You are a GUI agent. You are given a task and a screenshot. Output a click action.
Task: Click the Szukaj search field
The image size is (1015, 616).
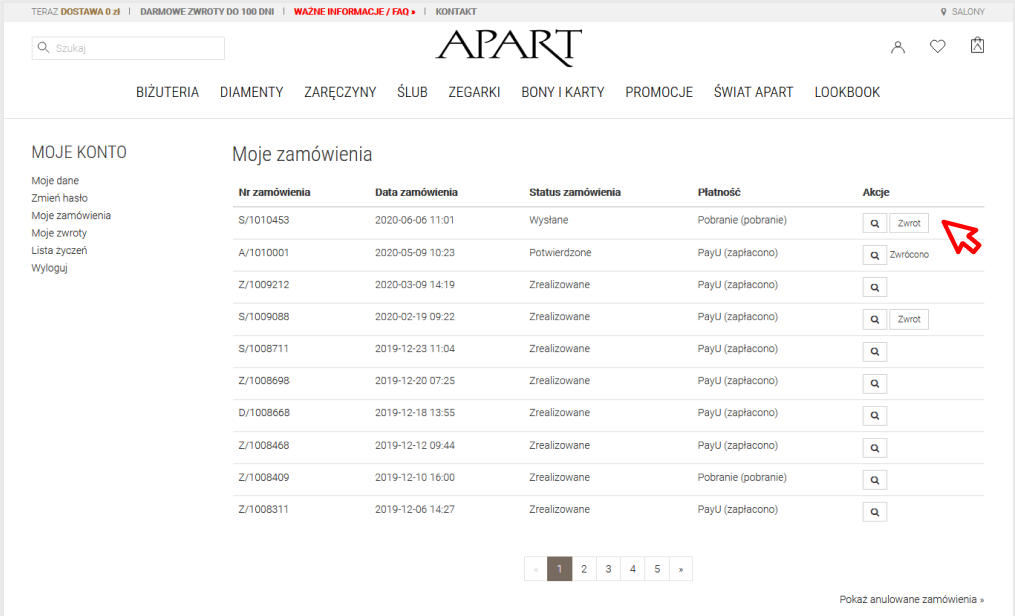(128, 48)
